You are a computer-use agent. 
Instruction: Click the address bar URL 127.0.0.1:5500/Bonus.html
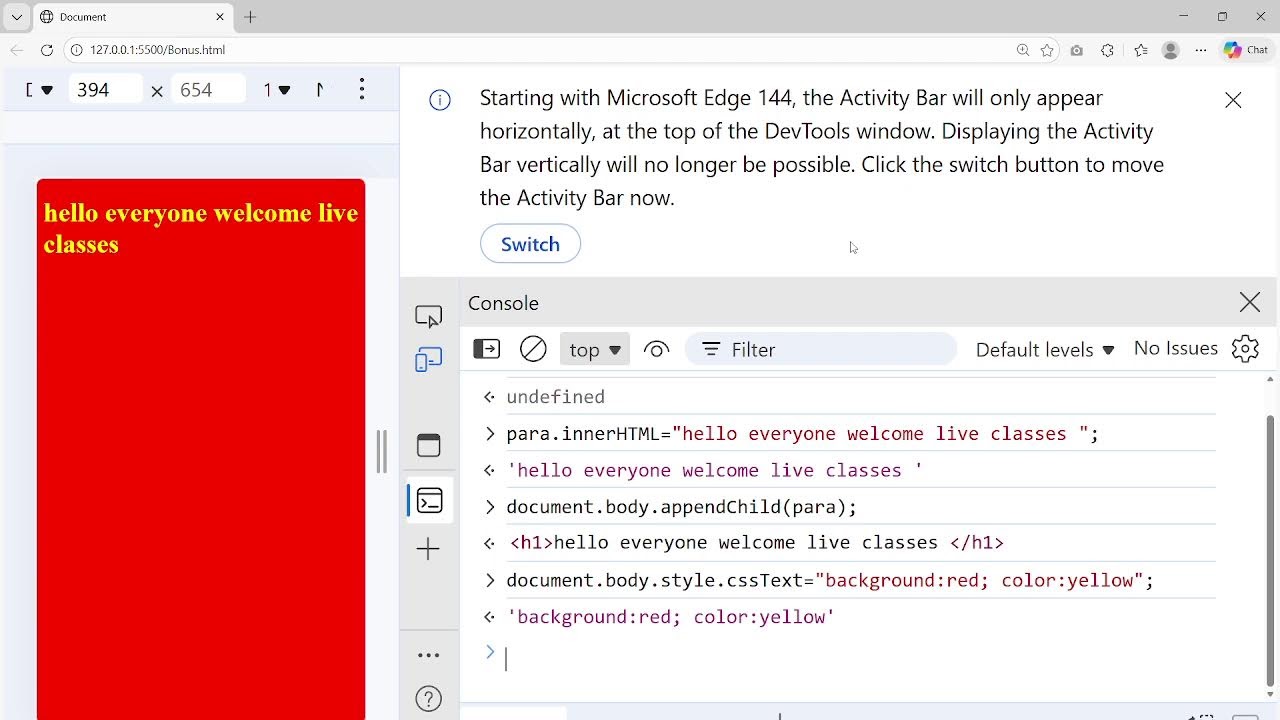157,50
